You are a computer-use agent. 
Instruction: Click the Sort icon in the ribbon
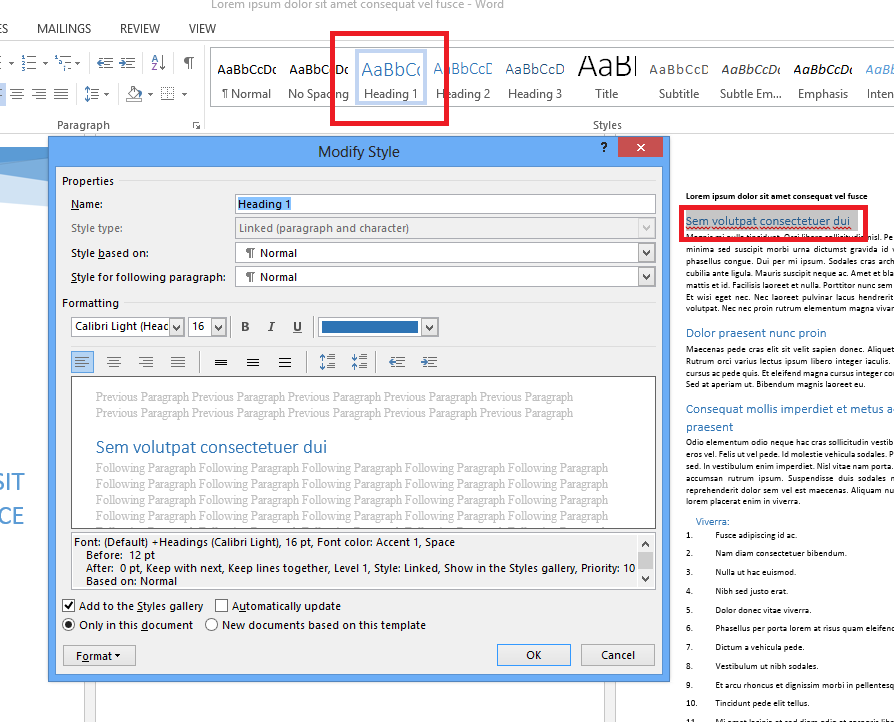pos(158,62)
